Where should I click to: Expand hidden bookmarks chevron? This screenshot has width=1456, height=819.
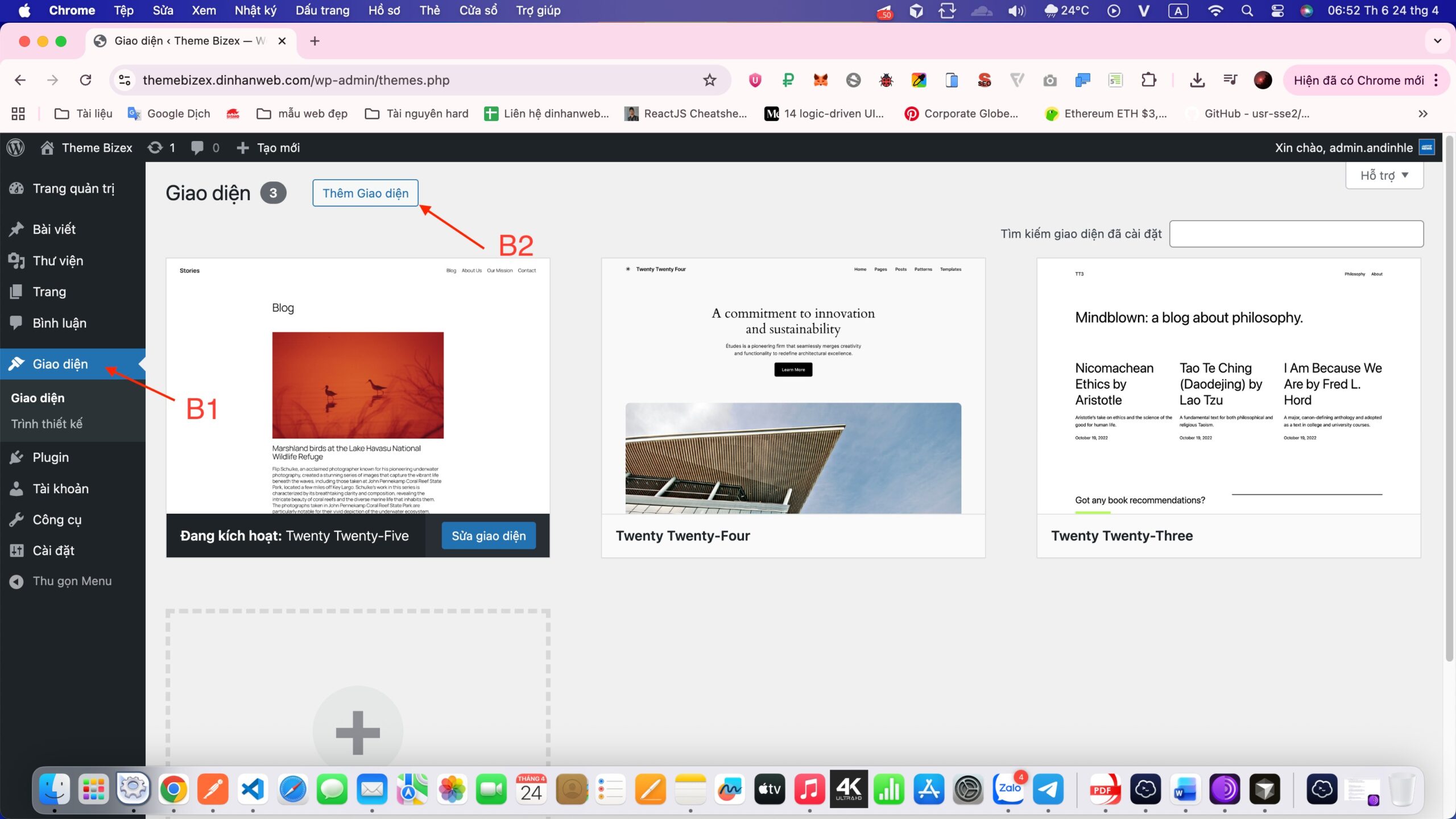(x=1422, y=114)
